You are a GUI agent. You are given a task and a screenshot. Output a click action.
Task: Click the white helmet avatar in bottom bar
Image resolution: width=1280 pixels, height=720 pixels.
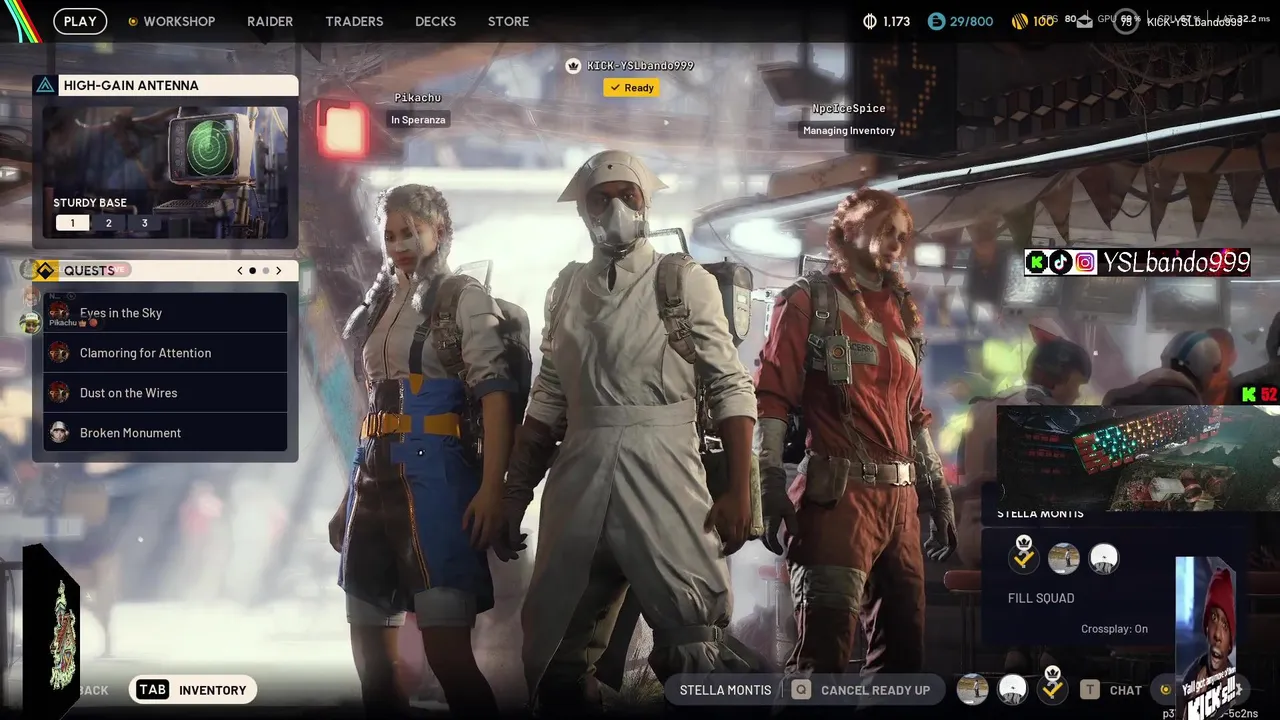(x=1013, y=689)
